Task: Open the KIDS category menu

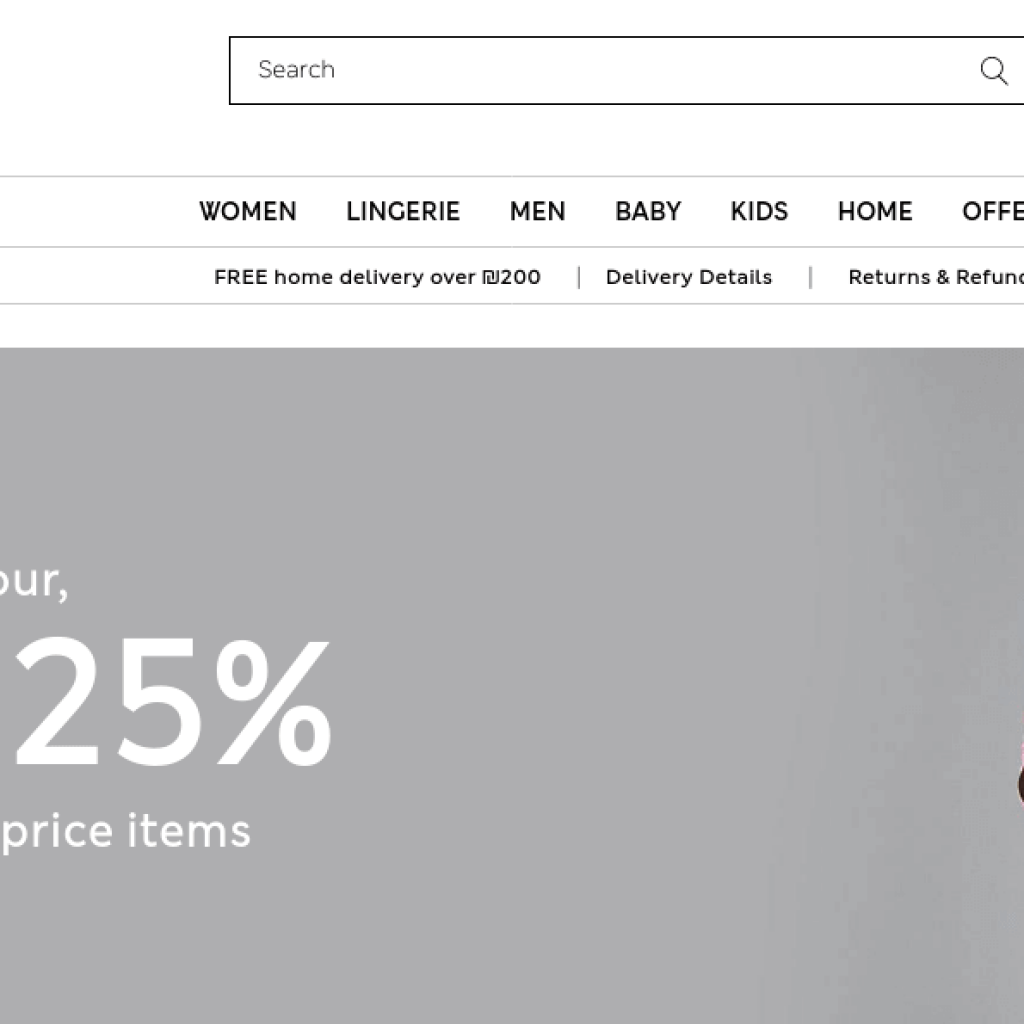Action: coord(758,211)
